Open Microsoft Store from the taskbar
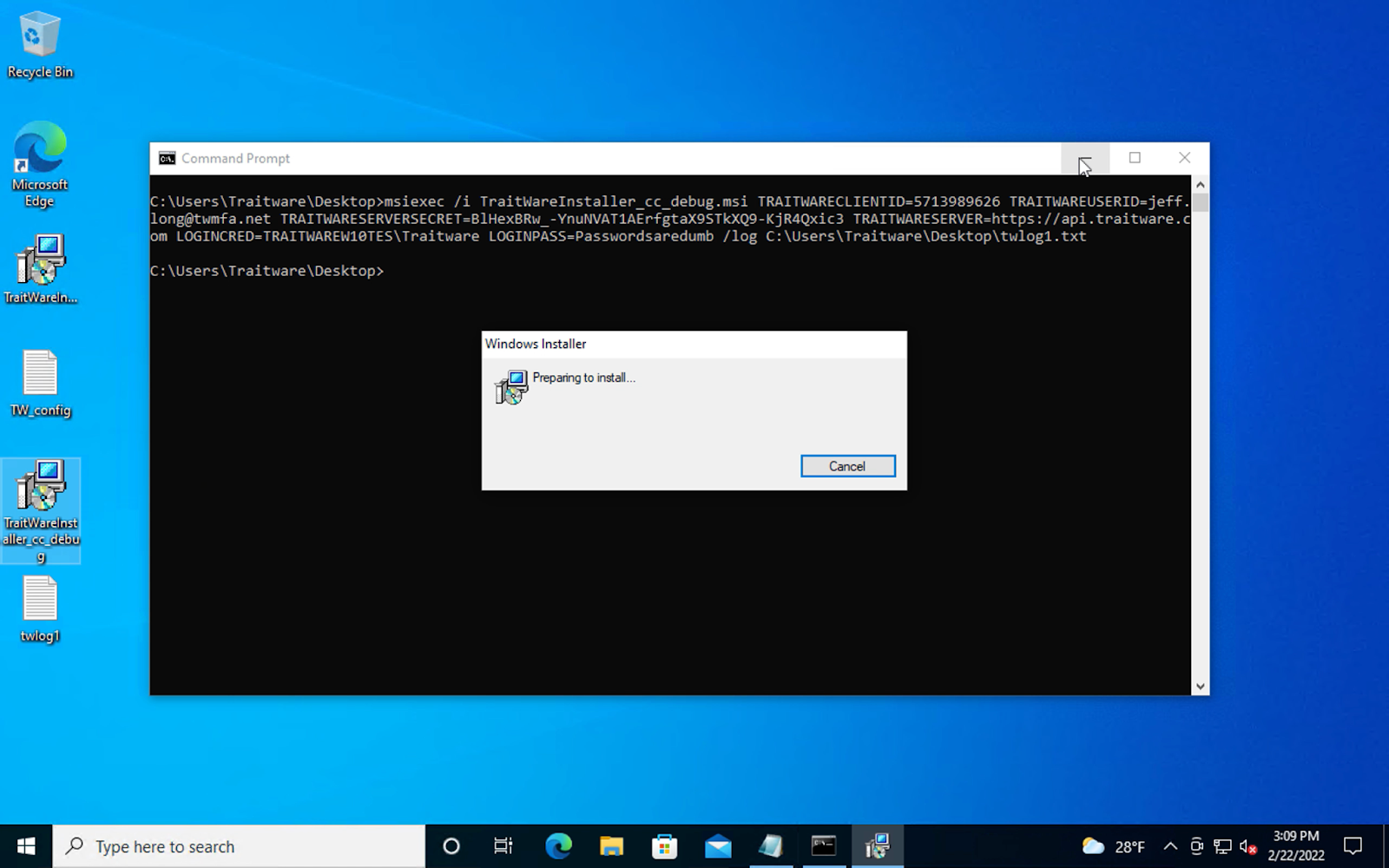Image resolution: width=1389 pixels, height=868 pixels. (x=665, y=846)
